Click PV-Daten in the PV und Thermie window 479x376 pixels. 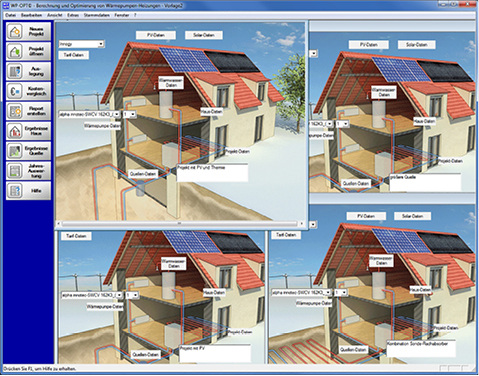pyautogui.click(x=156, y=35)
